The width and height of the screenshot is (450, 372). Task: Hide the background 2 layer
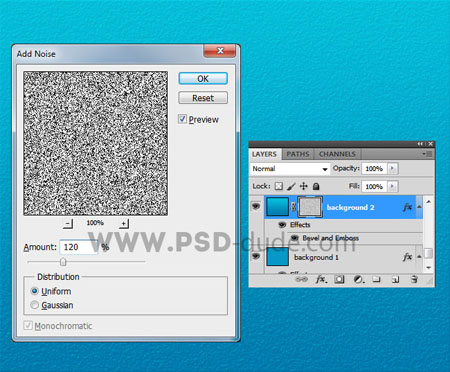tap(256, 207)
